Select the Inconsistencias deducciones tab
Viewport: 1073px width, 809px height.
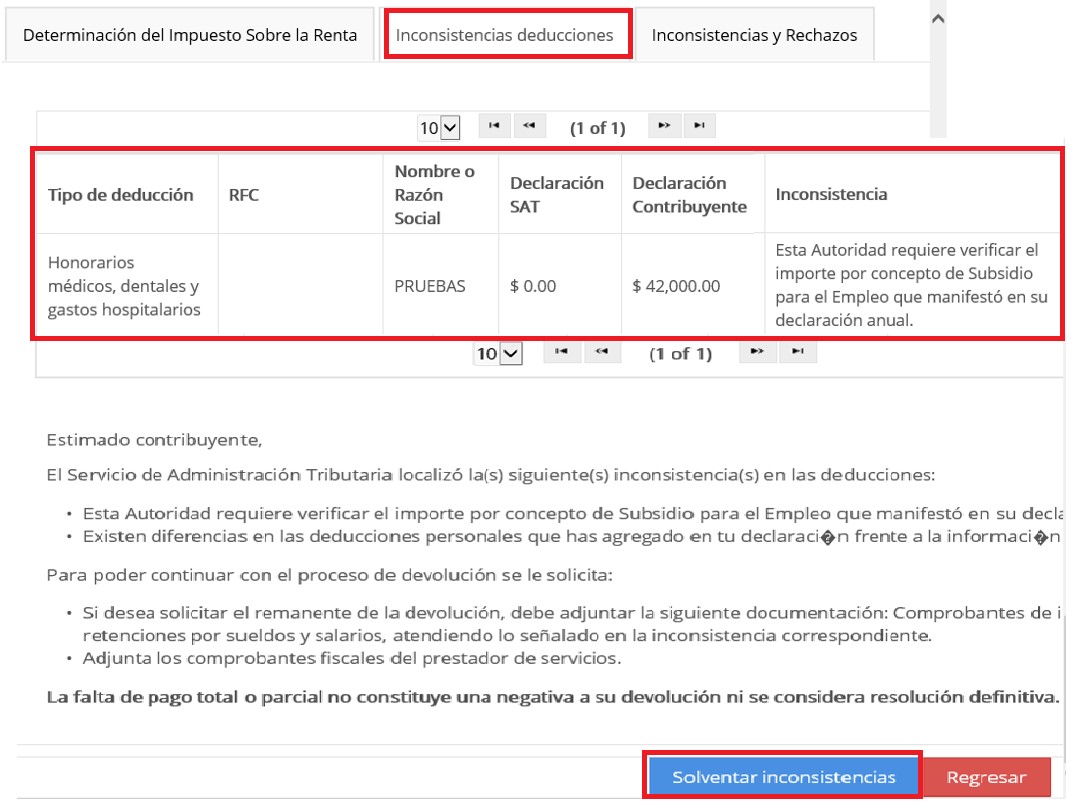[x=505, y=35]
